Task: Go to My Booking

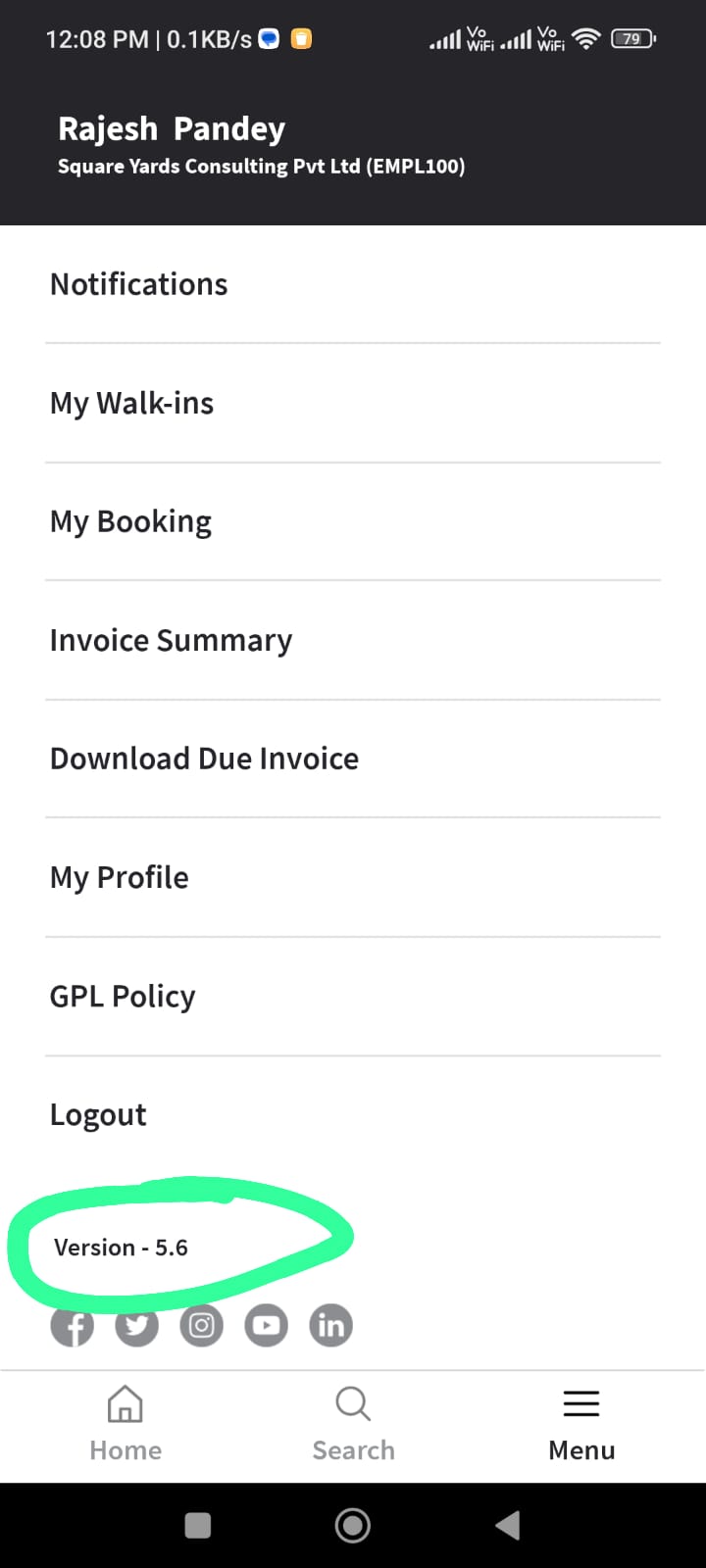Action: pos(131,521)
